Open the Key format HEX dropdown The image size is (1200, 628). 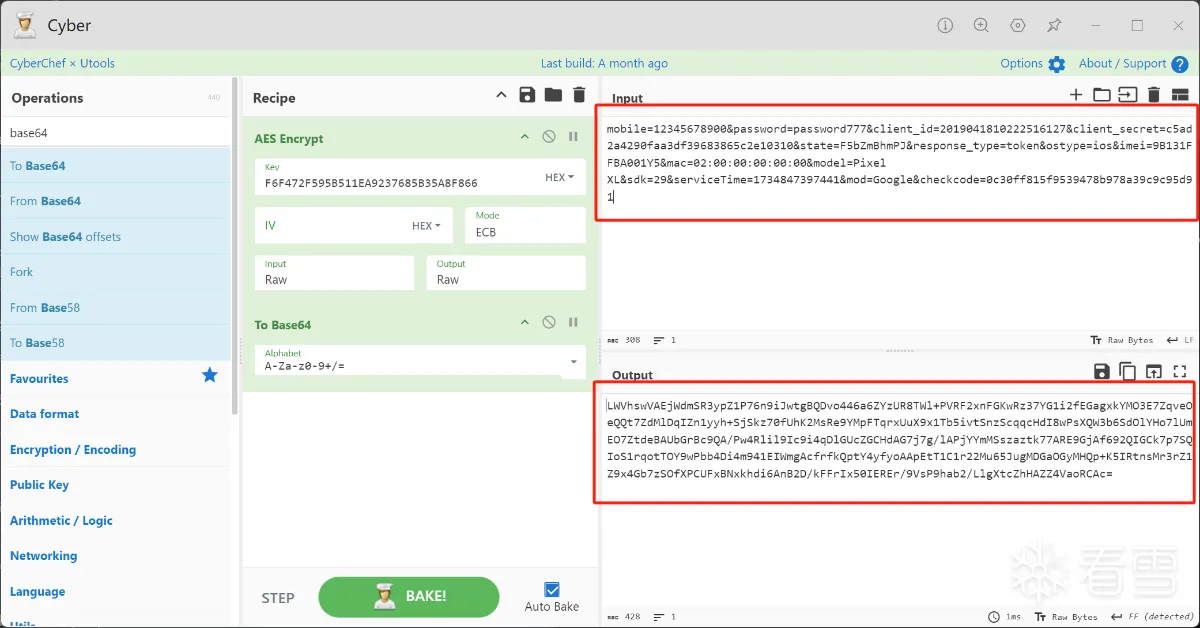(x=559, y=177)
